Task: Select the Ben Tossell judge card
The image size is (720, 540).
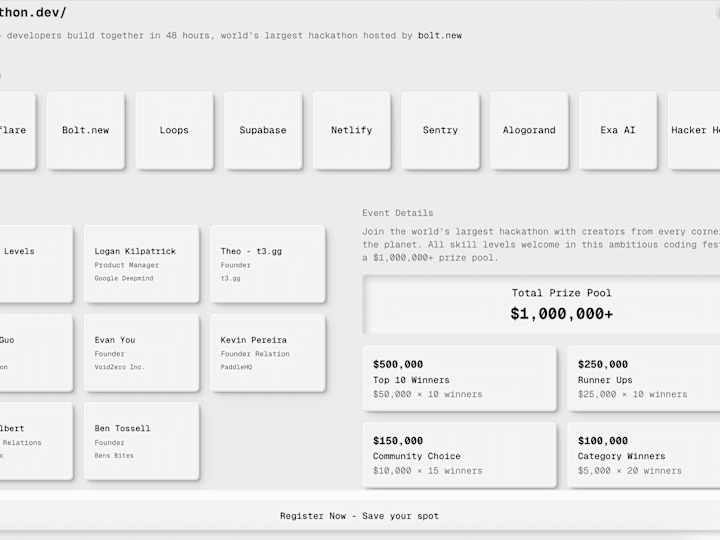Action: pyautogui.click(x=141, y=441)
